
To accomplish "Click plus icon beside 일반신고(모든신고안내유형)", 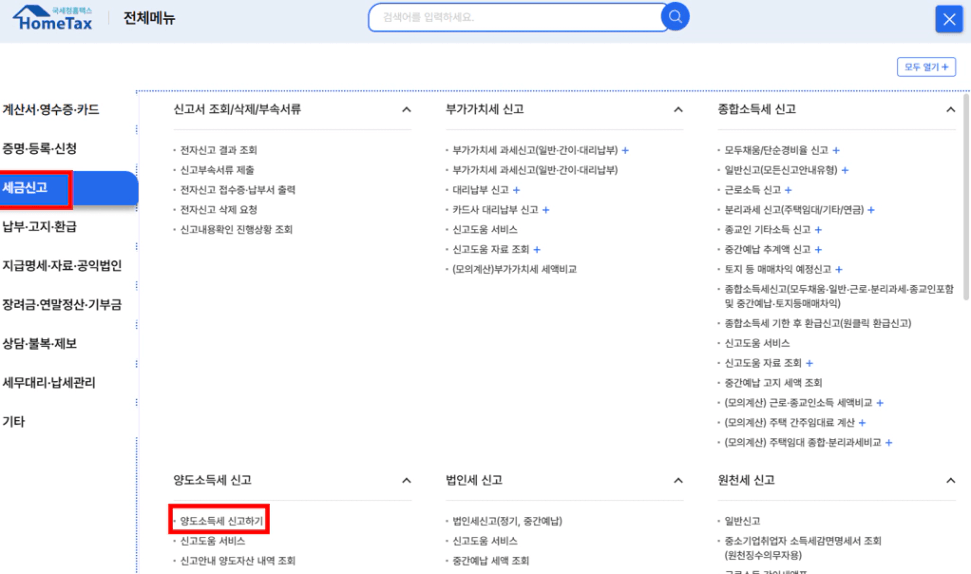I will tap(845, 170).
